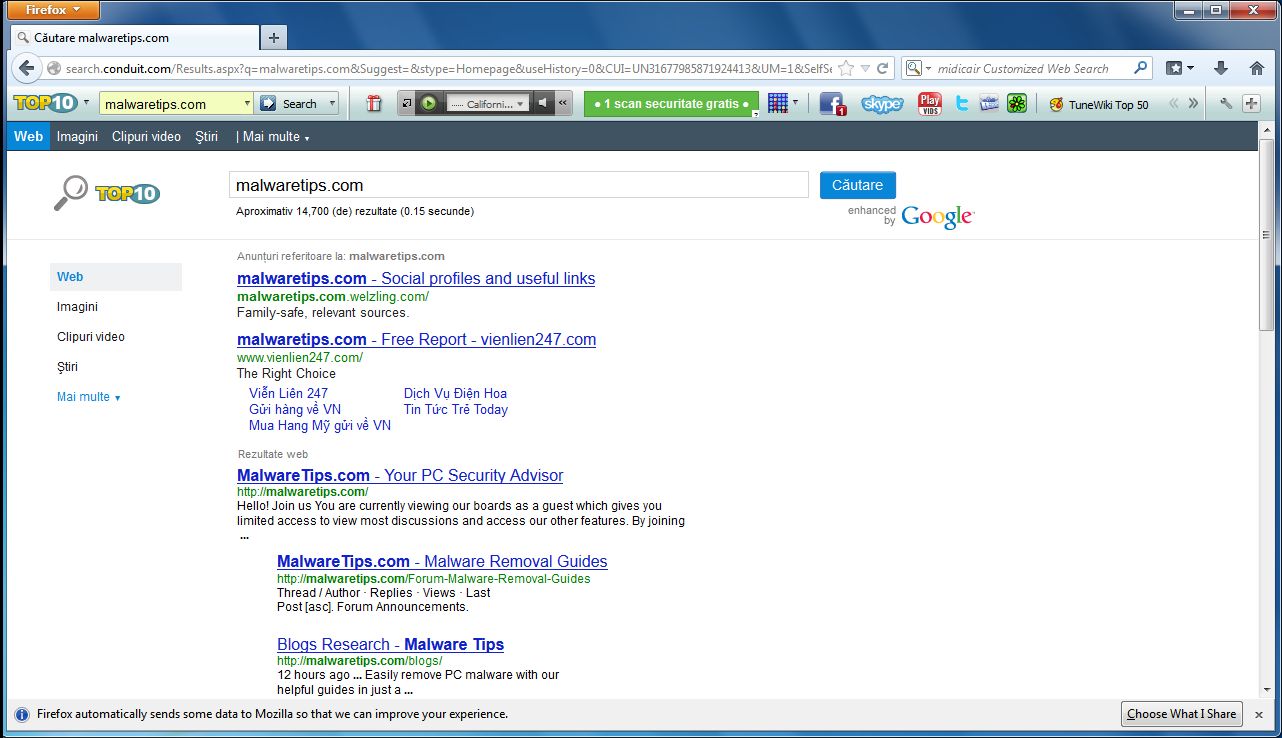Open the toolbar search box history dropdown
This screenshot has width=1282, height=738.
[247, 103]
